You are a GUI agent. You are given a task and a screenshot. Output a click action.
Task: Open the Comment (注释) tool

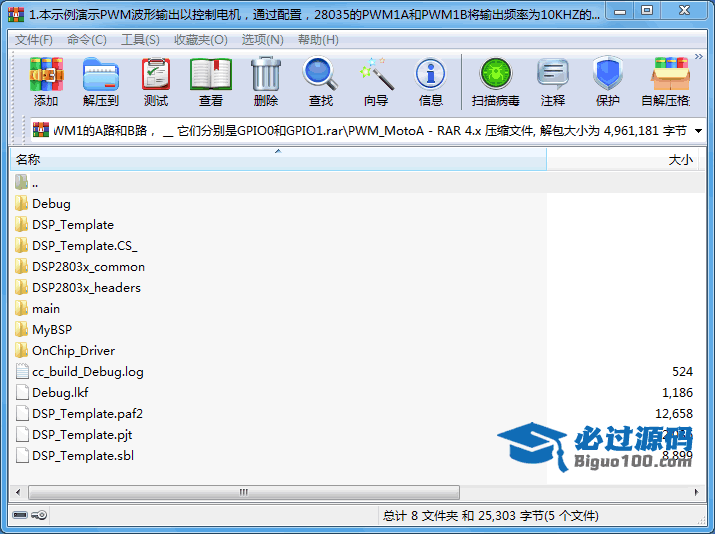(553, 81)
